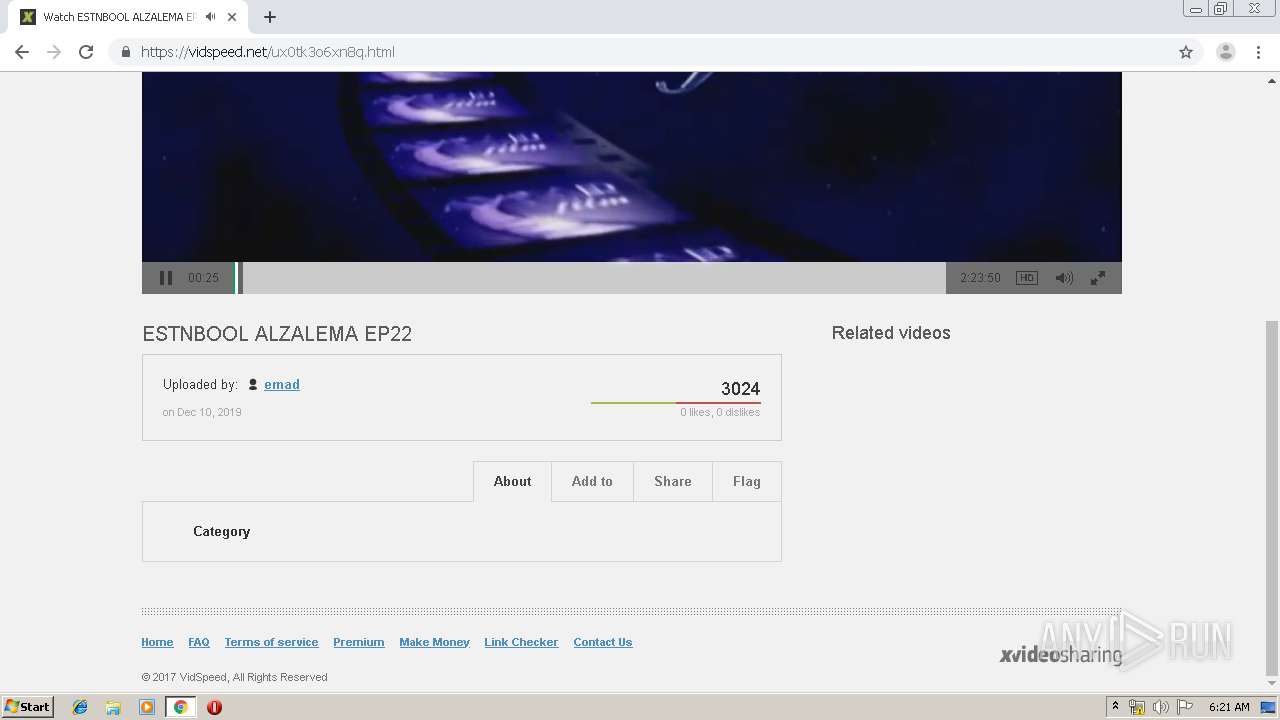Click the 6:21 AM system clock
Viewport: 1280px width, 720px height.
click(1229, 707)
